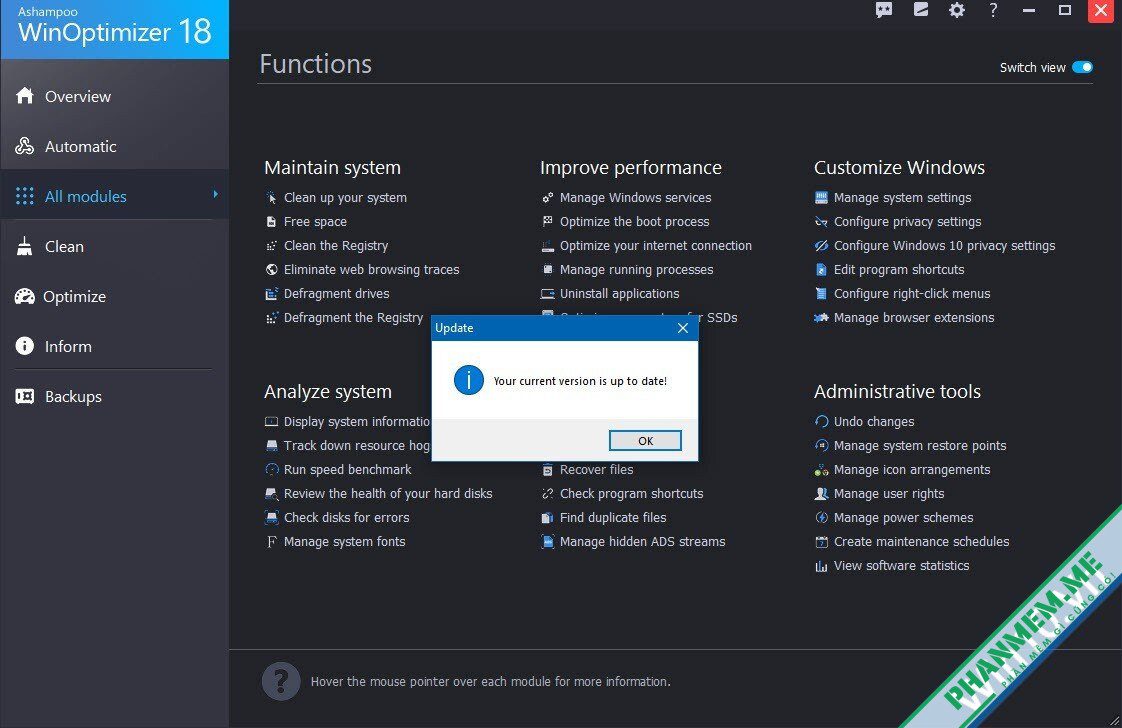The width and height of the screenshot is (1122, 728).
Task: Open the notes edit icon in title bar
Action: click(x=920, y=9)
